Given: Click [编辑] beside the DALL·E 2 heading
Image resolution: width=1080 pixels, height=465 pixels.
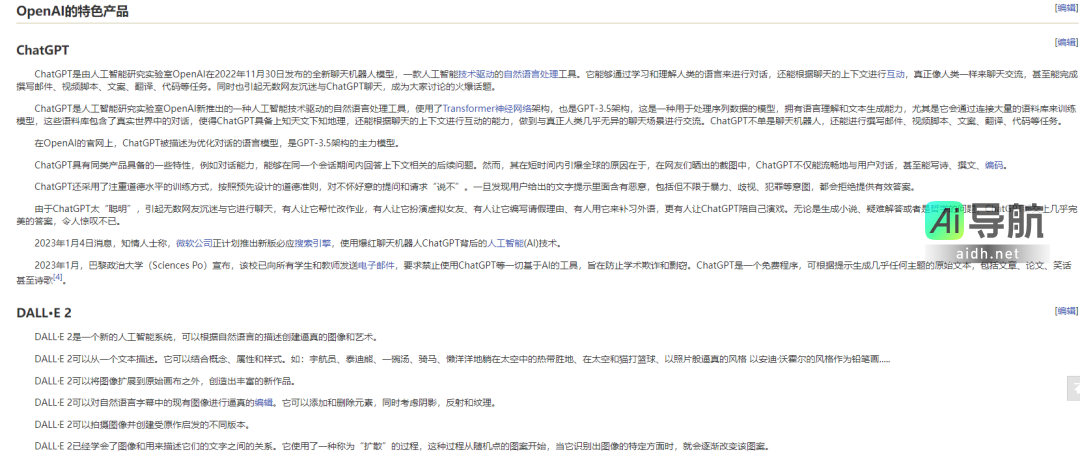Looking at the screenshot, I should pos(1067,311).
